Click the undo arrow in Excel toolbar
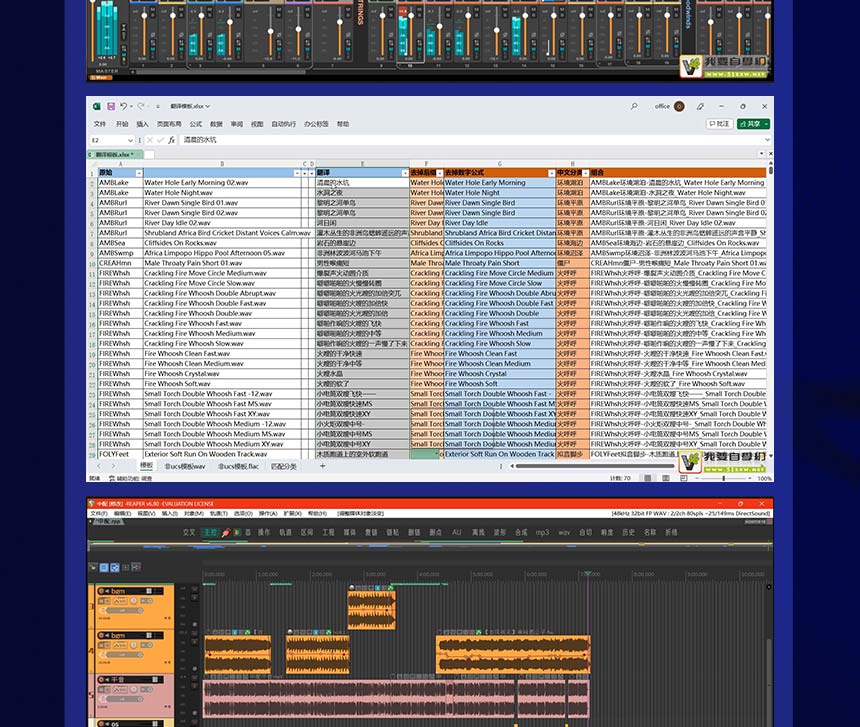 [124, 106]
